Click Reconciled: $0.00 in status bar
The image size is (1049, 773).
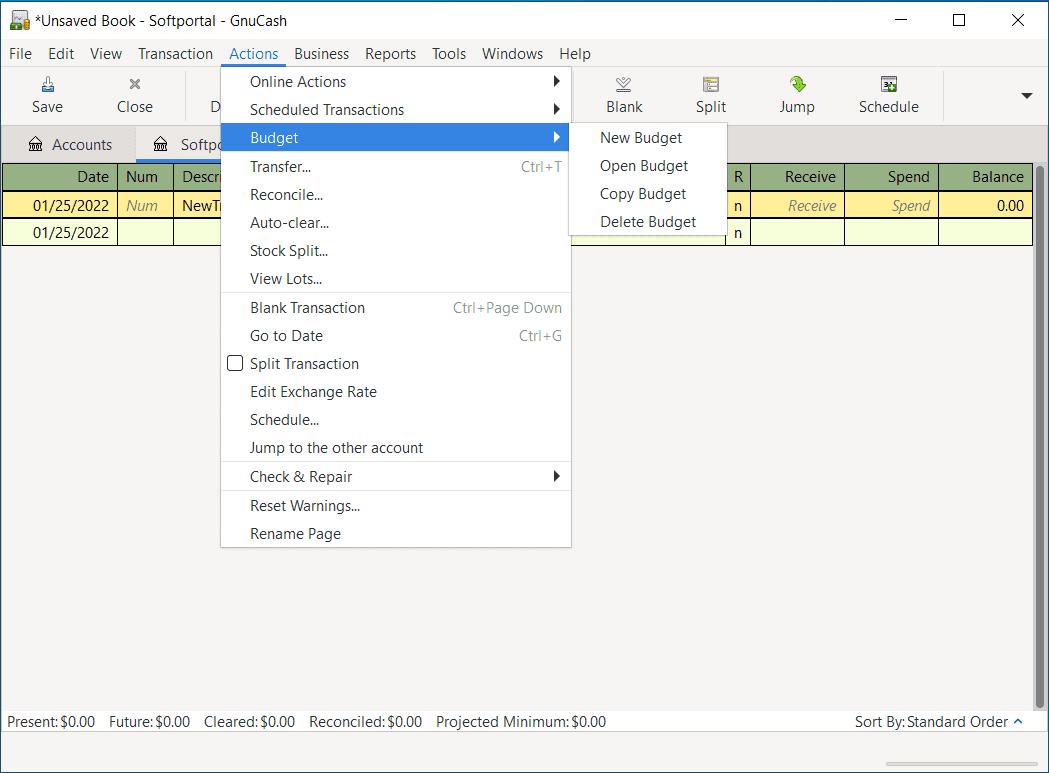(365, 721)
